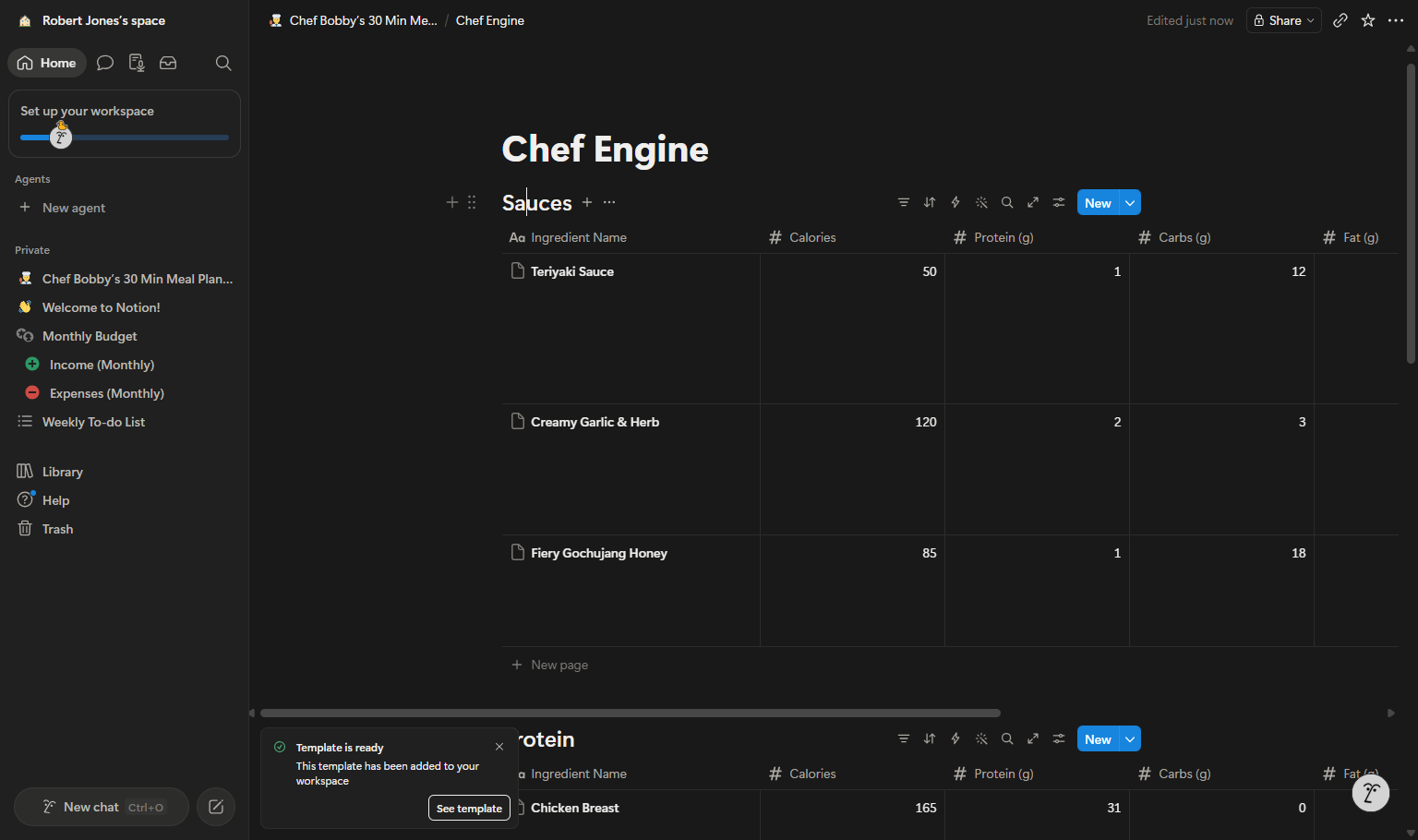Click the workspace setup progress slider
The width and height of the screenshot is (1418, 840).
(125, 138)
